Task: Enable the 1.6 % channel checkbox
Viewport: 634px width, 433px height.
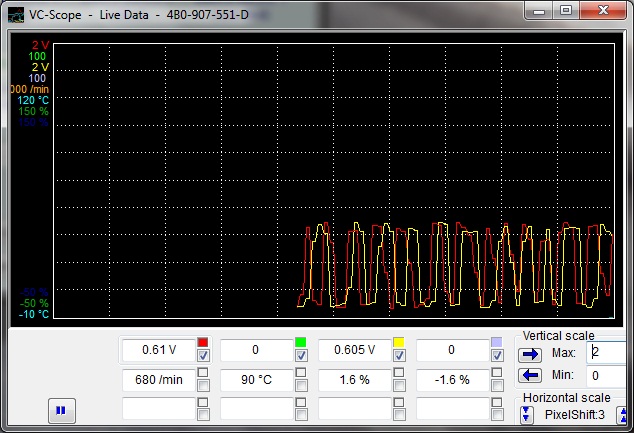Action: pos(399,373)
